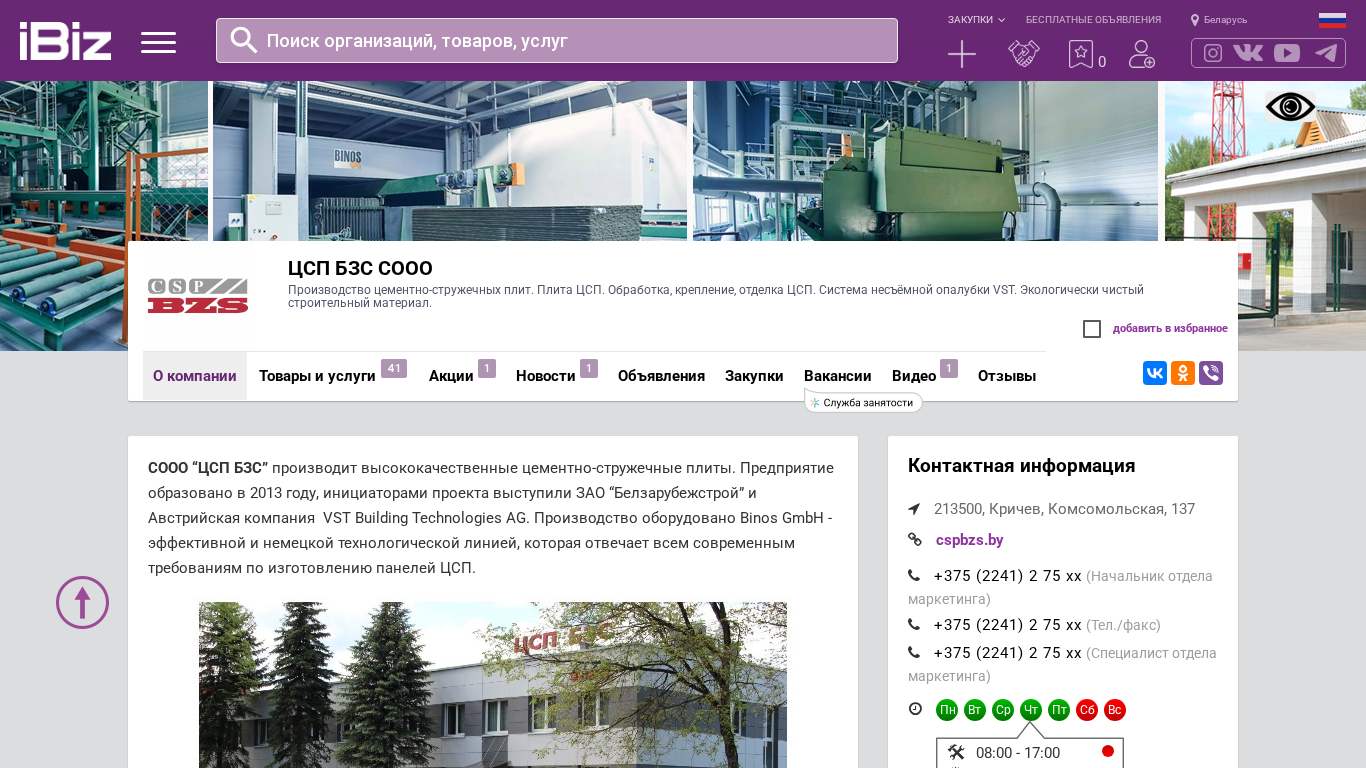This screenshot has width=1366, height=768.
Task: Share company page via Viber
Action: (x=1211, y=373)
